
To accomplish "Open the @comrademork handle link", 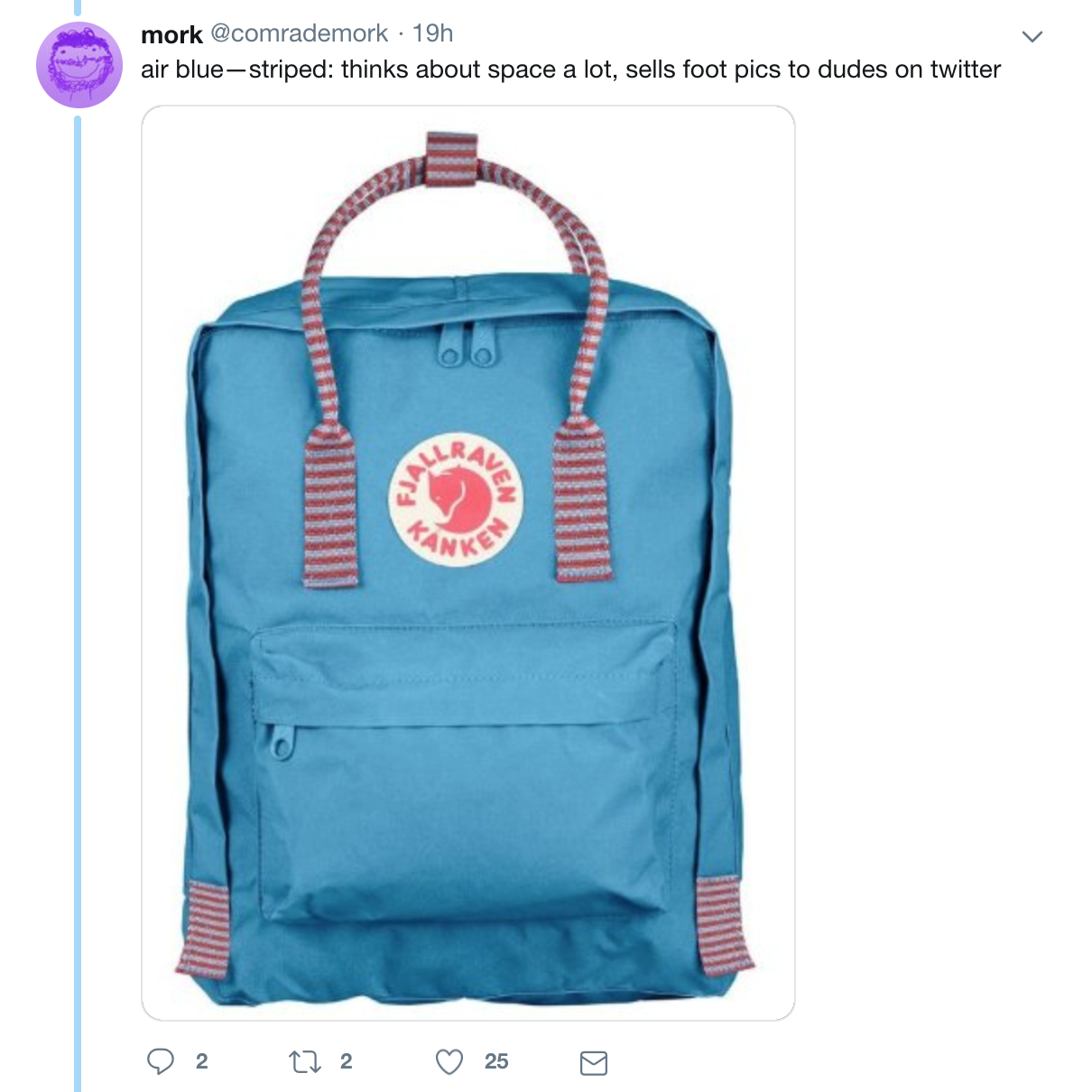I will pos(300,33).
